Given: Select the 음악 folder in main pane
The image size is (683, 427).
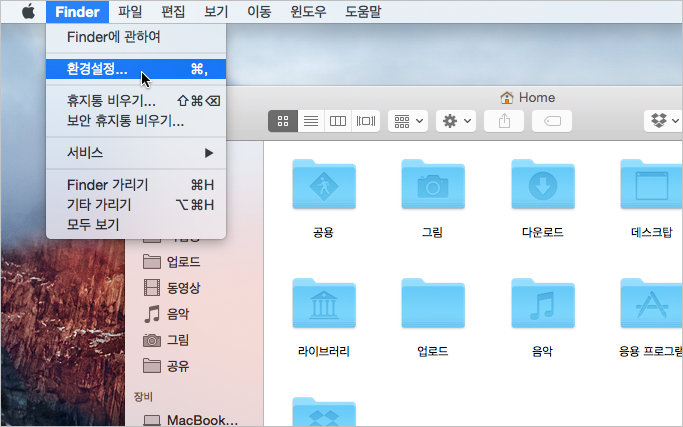Looking at the screenshot, I should (543, 304).
